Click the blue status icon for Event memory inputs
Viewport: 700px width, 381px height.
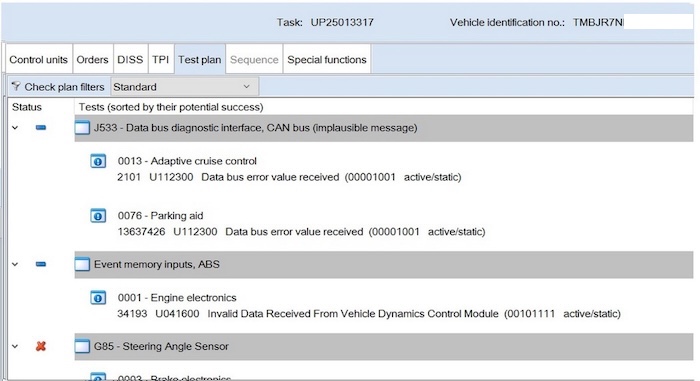point(41,264)
